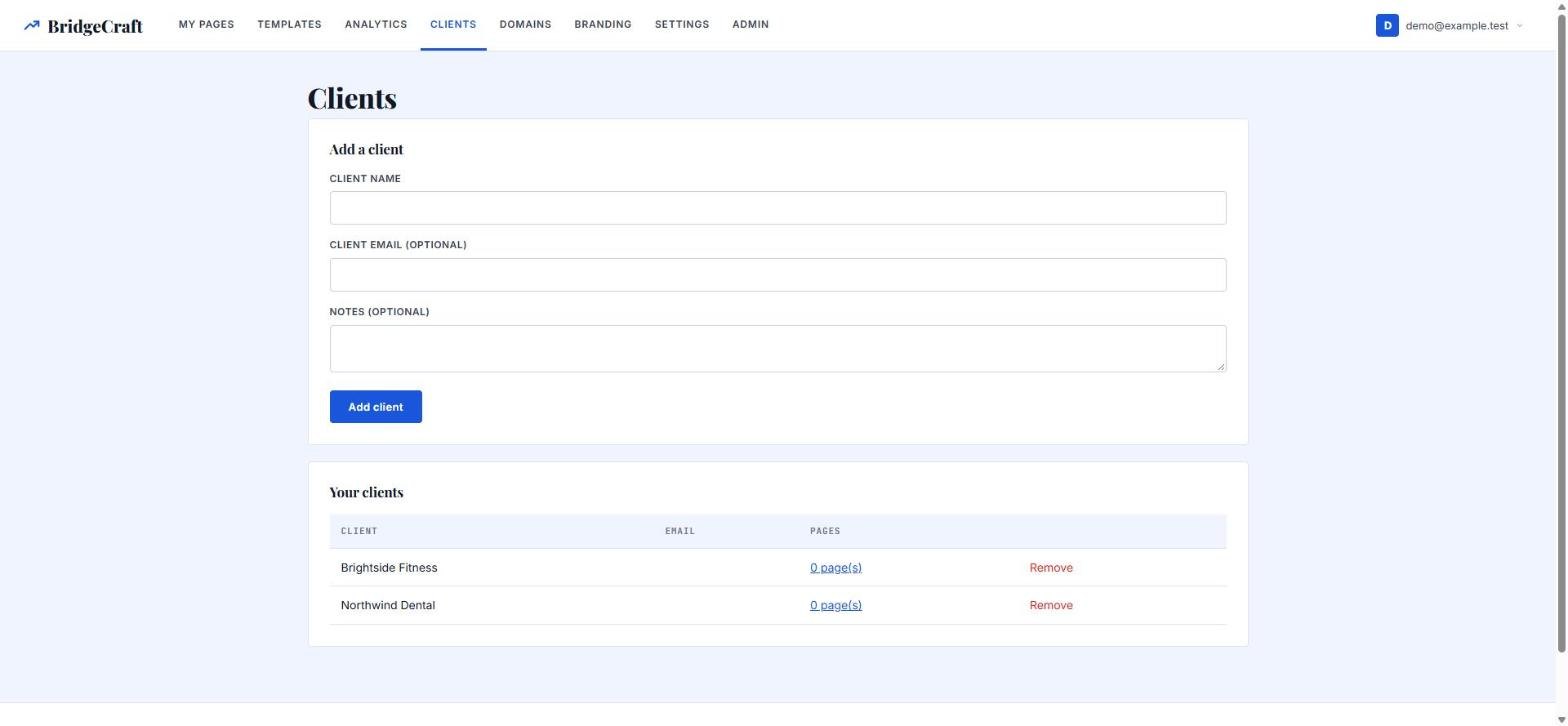Focus the Client Name input field
Viewport: 1568px width, 726px height.
778,208
